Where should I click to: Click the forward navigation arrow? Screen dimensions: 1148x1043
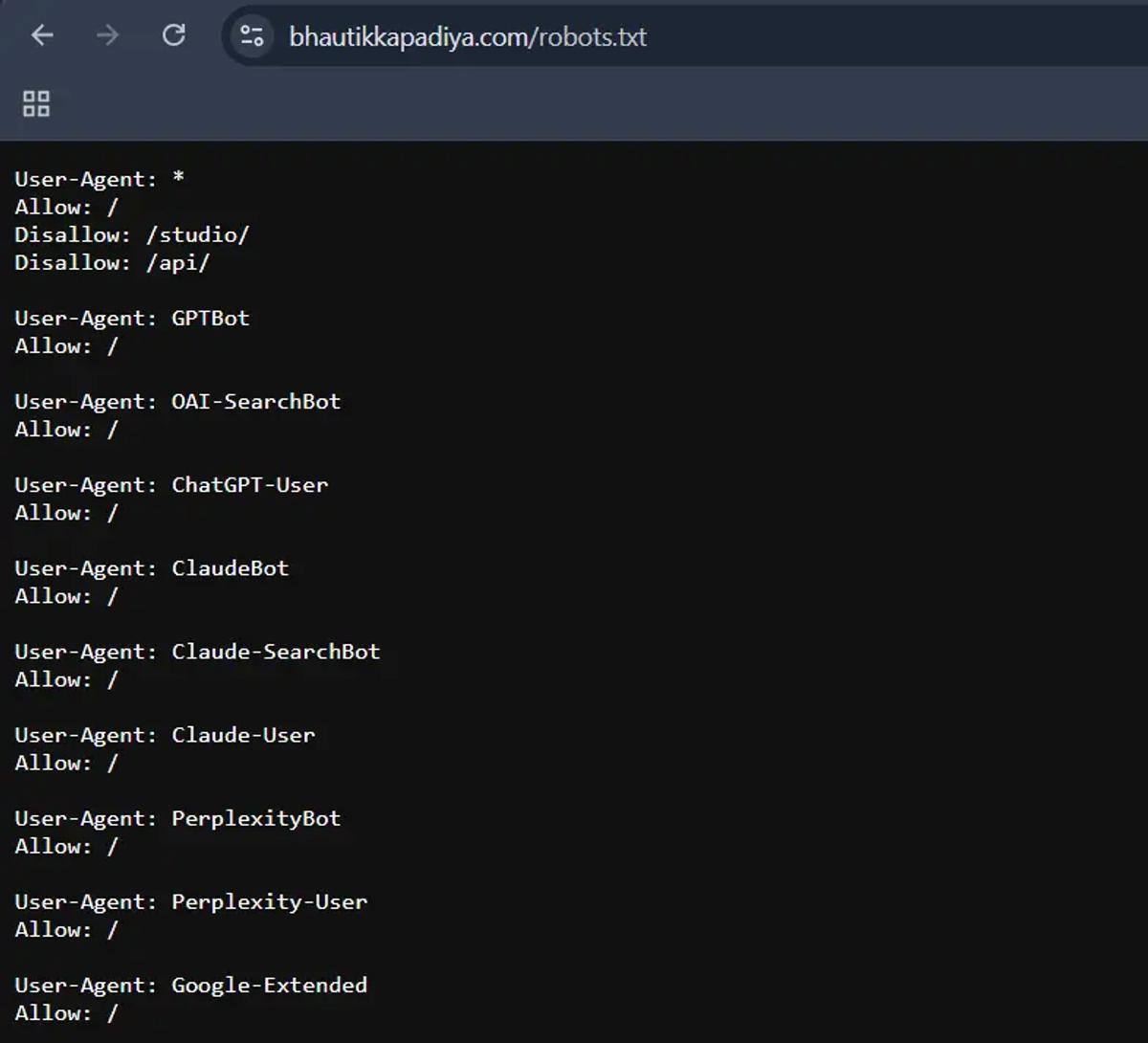pos(108,36)
